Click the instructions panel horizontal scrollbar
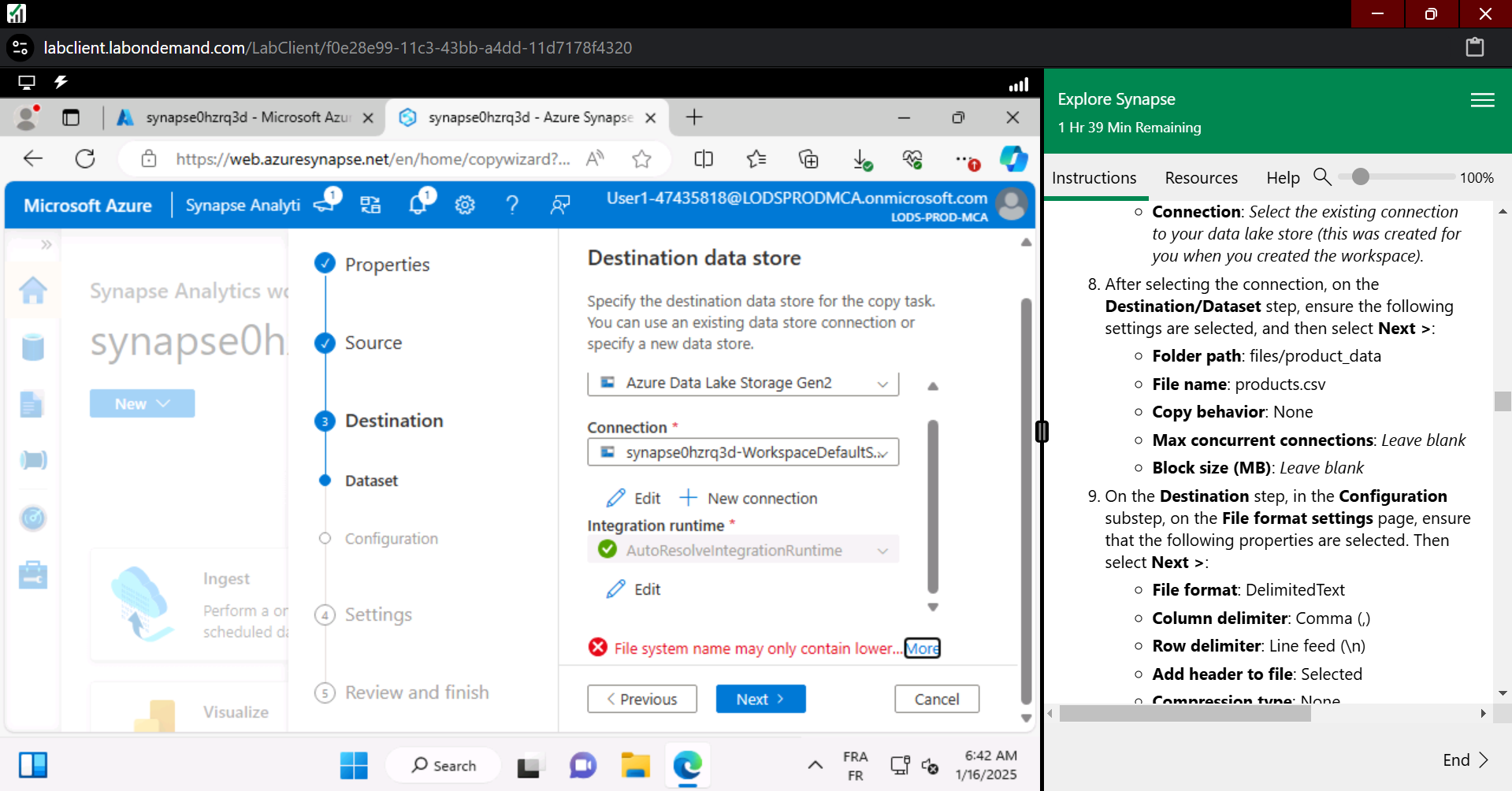This screenshot has width=1512, height=791. coord(1185,714)
